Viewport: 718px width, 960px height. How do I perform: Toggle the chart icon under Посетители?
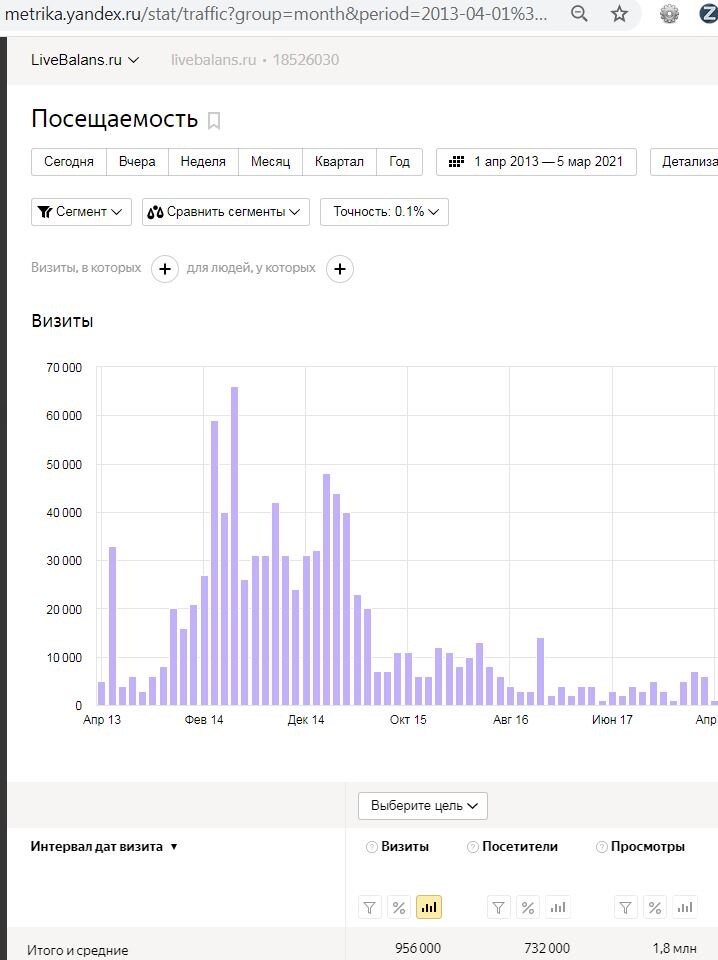558,907
